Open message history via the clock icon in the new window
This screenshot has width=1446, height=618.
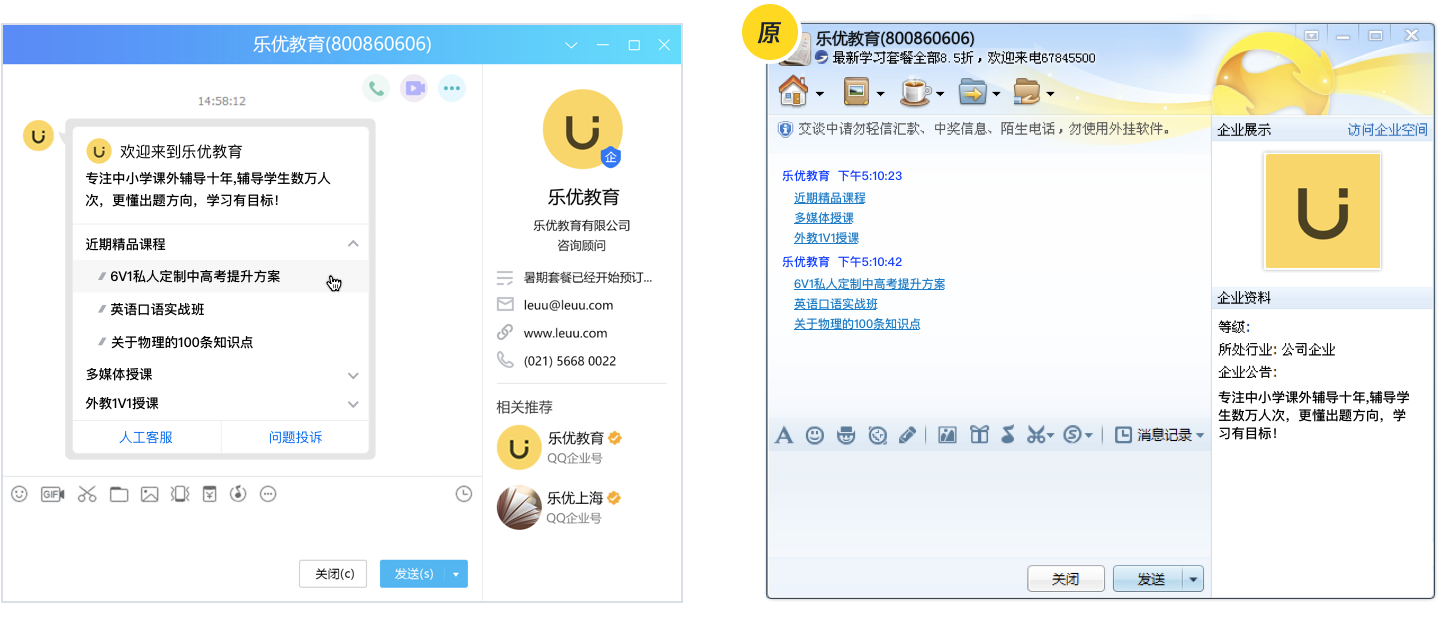463,493
